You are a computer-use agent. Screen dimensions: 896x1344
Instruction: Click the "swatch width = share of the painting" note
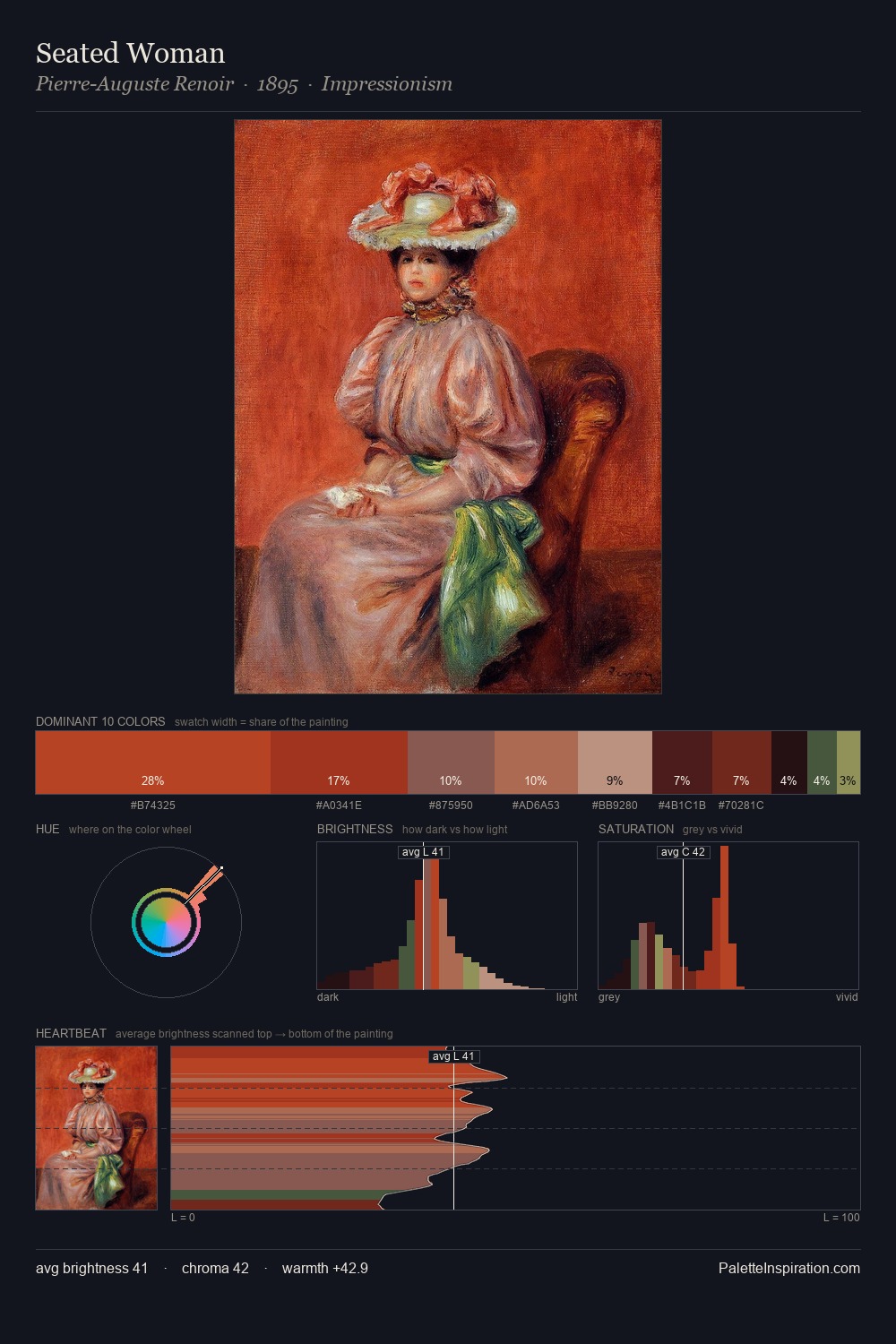[x=262, y=722]
